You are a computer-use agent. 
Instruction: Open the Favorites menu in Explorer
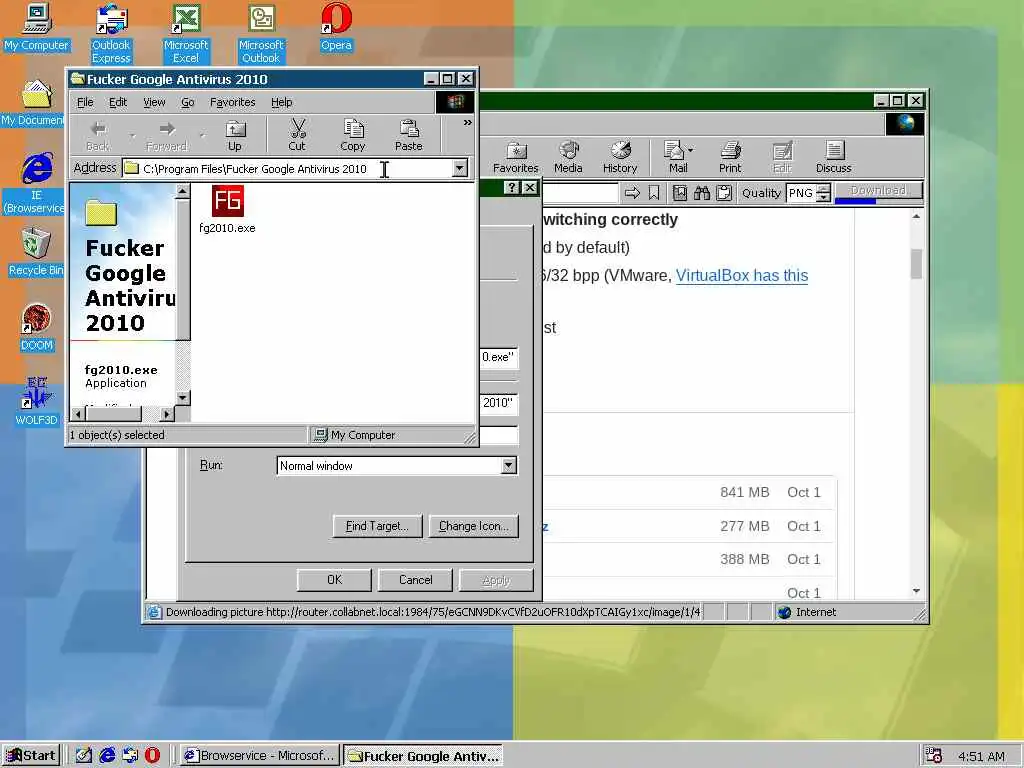coord(232,102)
